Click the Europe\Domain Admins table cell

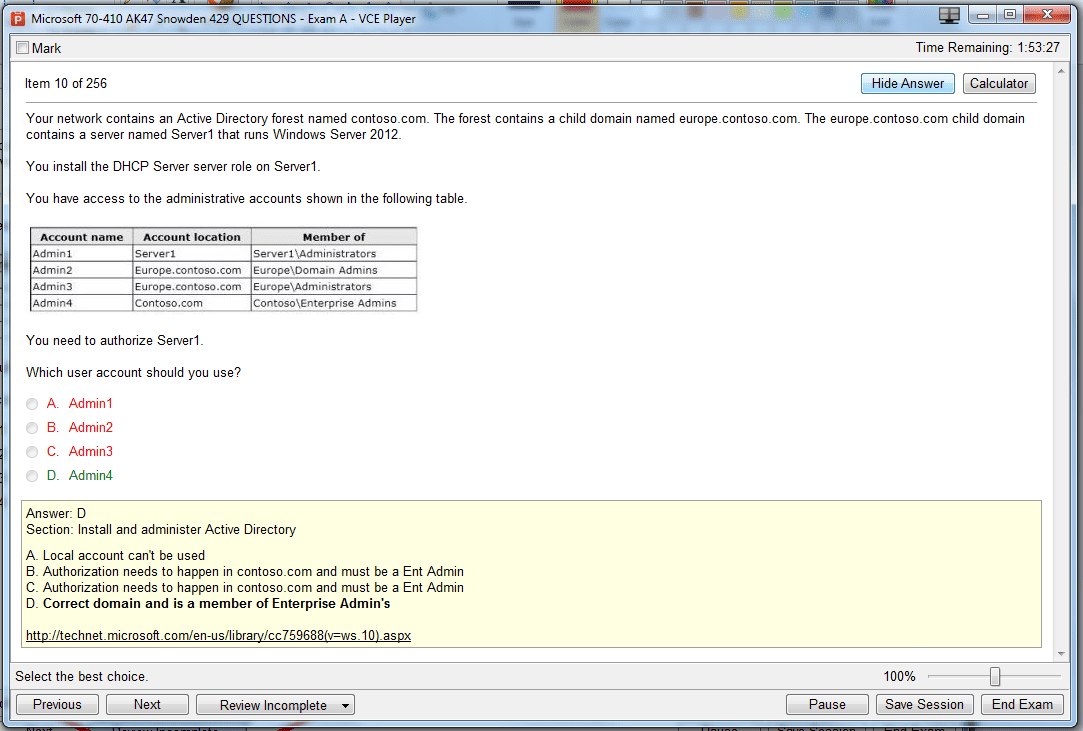point(334,270)
